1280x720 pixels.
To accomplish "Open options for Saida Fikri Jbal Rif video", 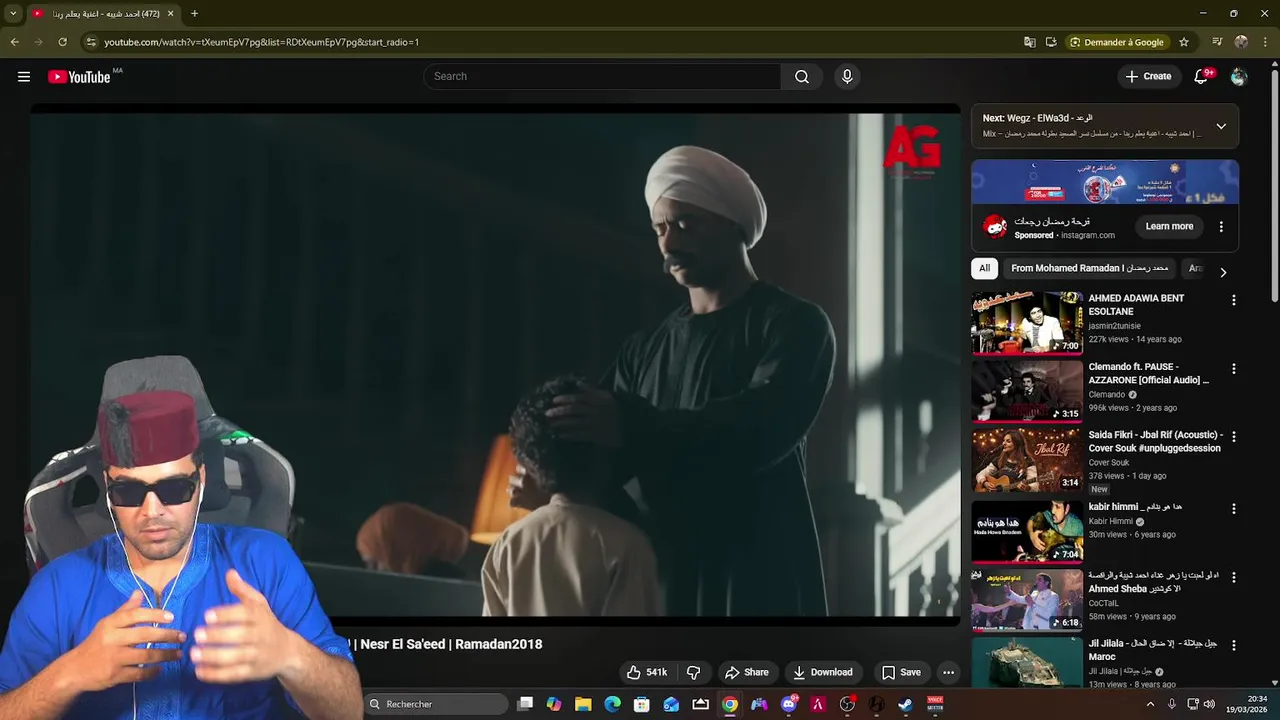I will pyautogui.click(x=1233, y=437).
